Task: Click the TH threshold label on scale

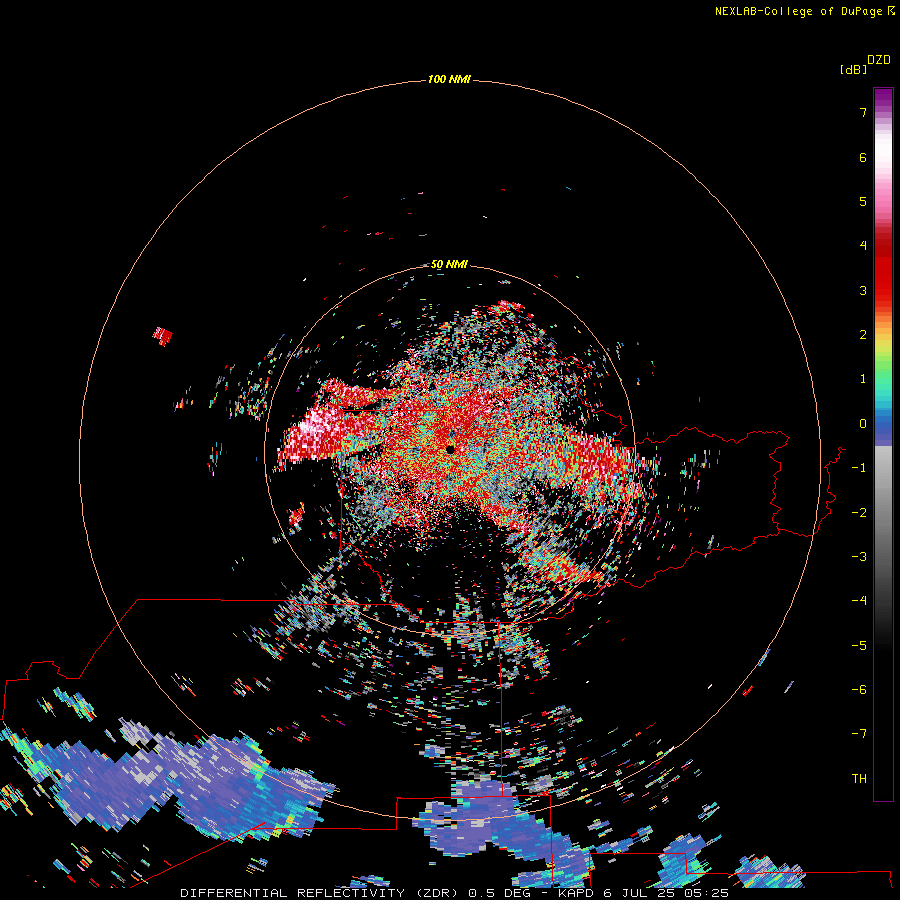Action: [859, 779]
